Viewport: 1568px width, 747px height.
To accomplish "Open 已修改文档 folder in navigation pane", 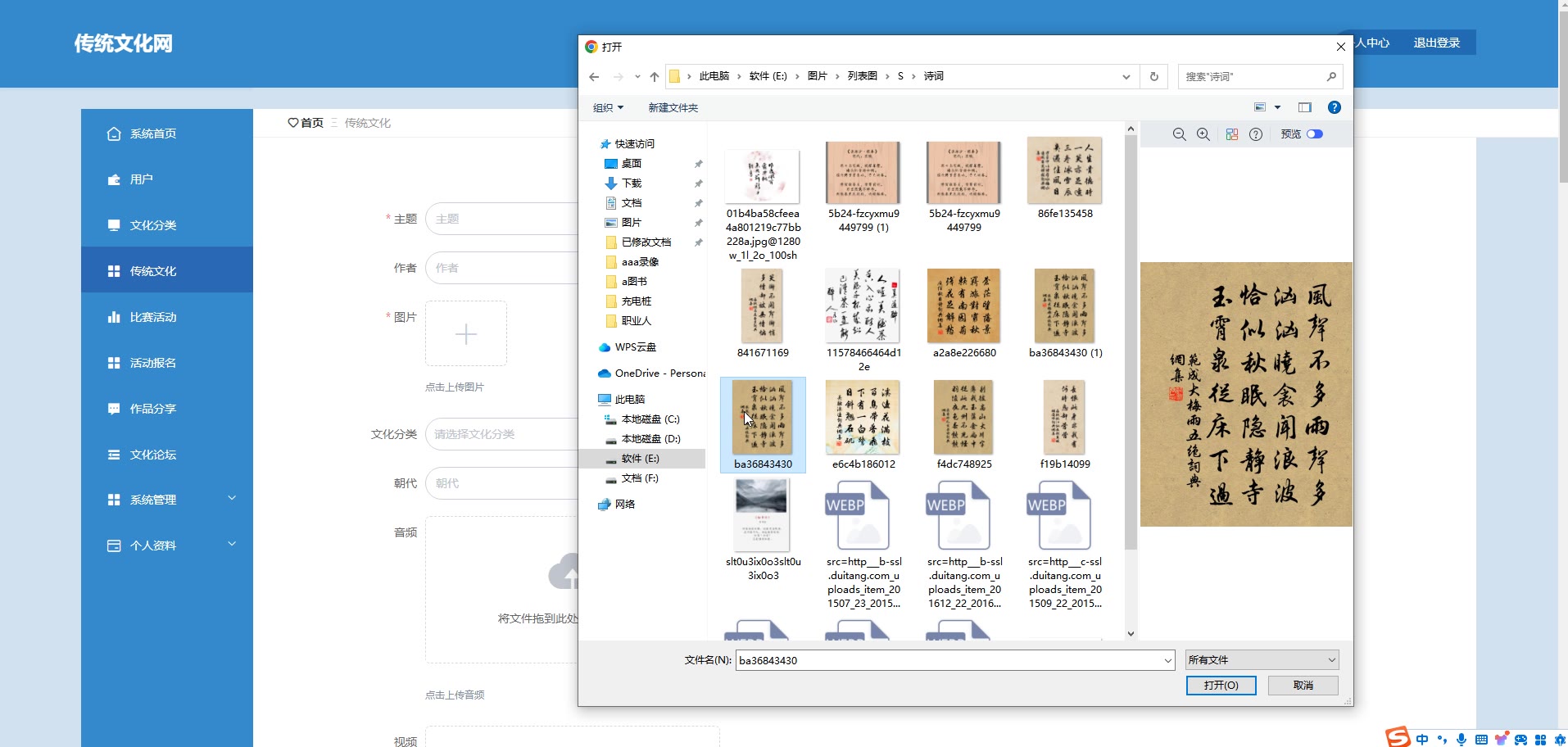I will pyautogui.click(x=646, y=242).
